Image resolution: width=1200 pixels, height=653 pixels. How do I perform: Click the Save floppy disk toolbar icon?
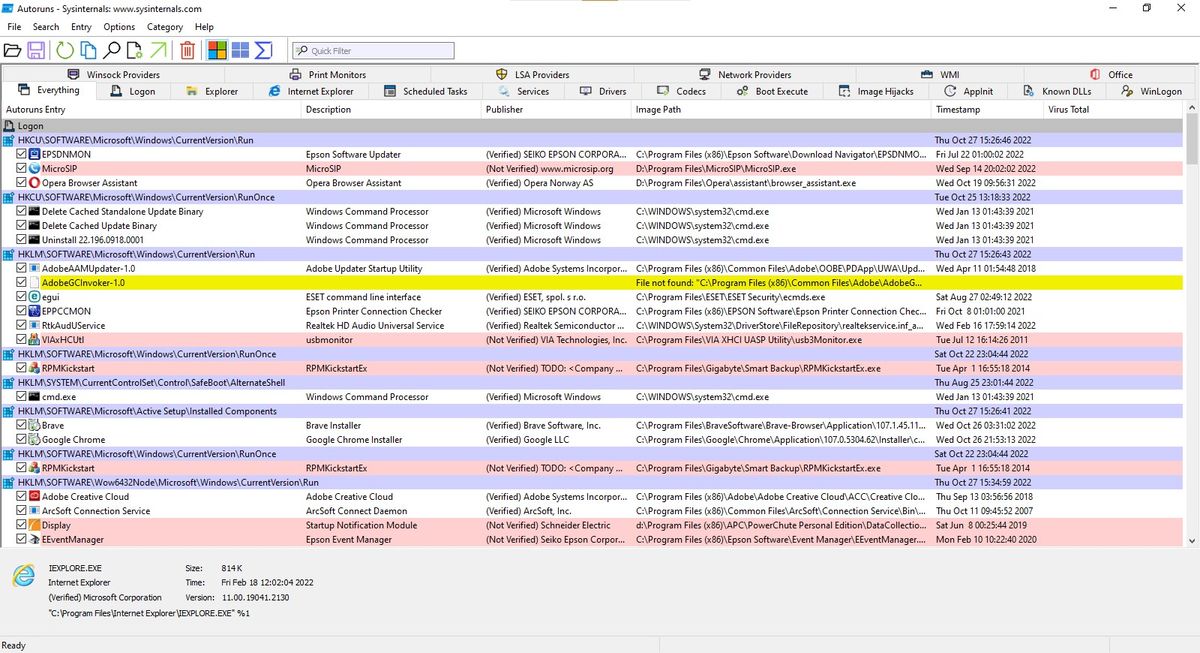click(x=36, y=50)
